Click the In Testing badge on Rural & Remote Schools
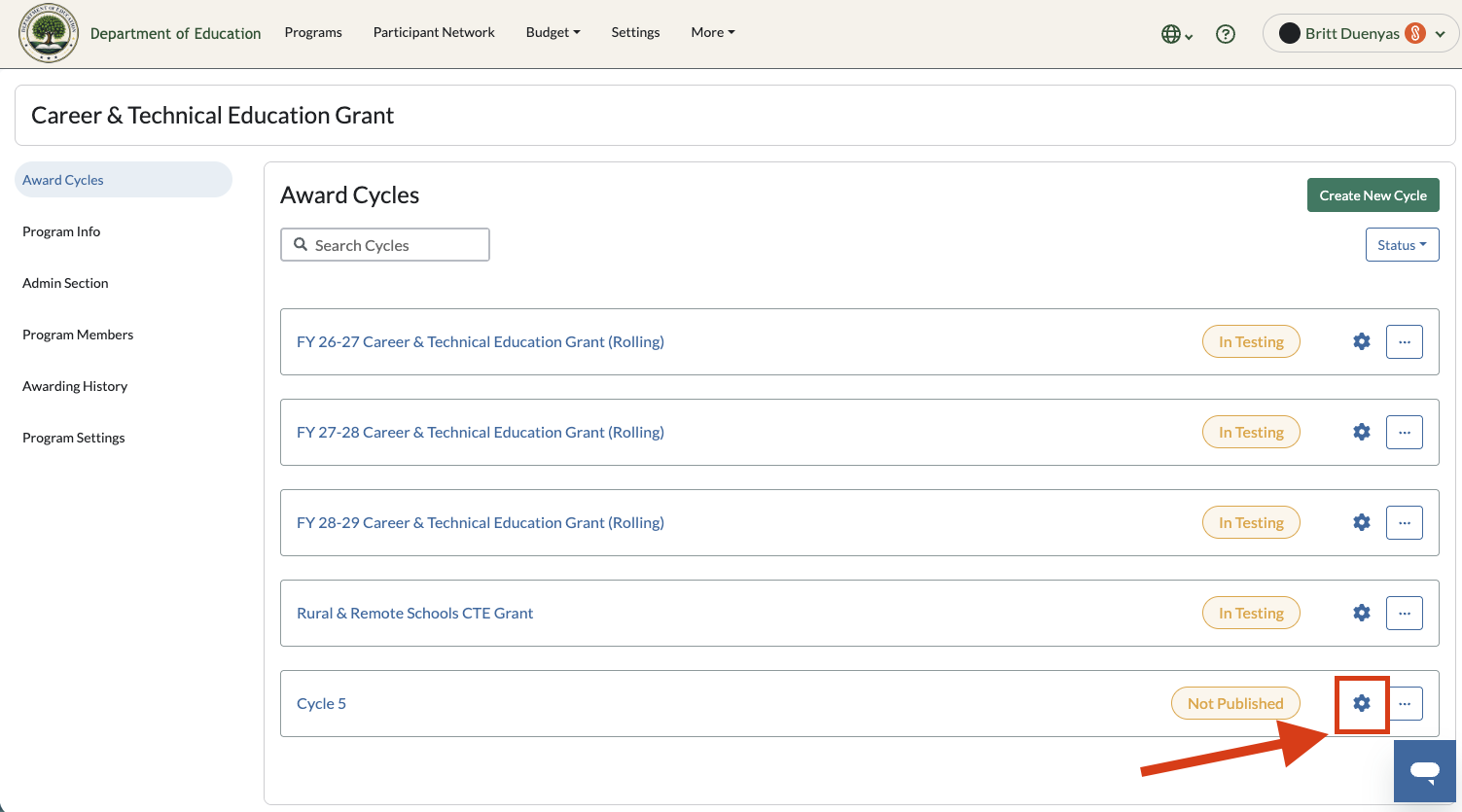 point(1251,613)
